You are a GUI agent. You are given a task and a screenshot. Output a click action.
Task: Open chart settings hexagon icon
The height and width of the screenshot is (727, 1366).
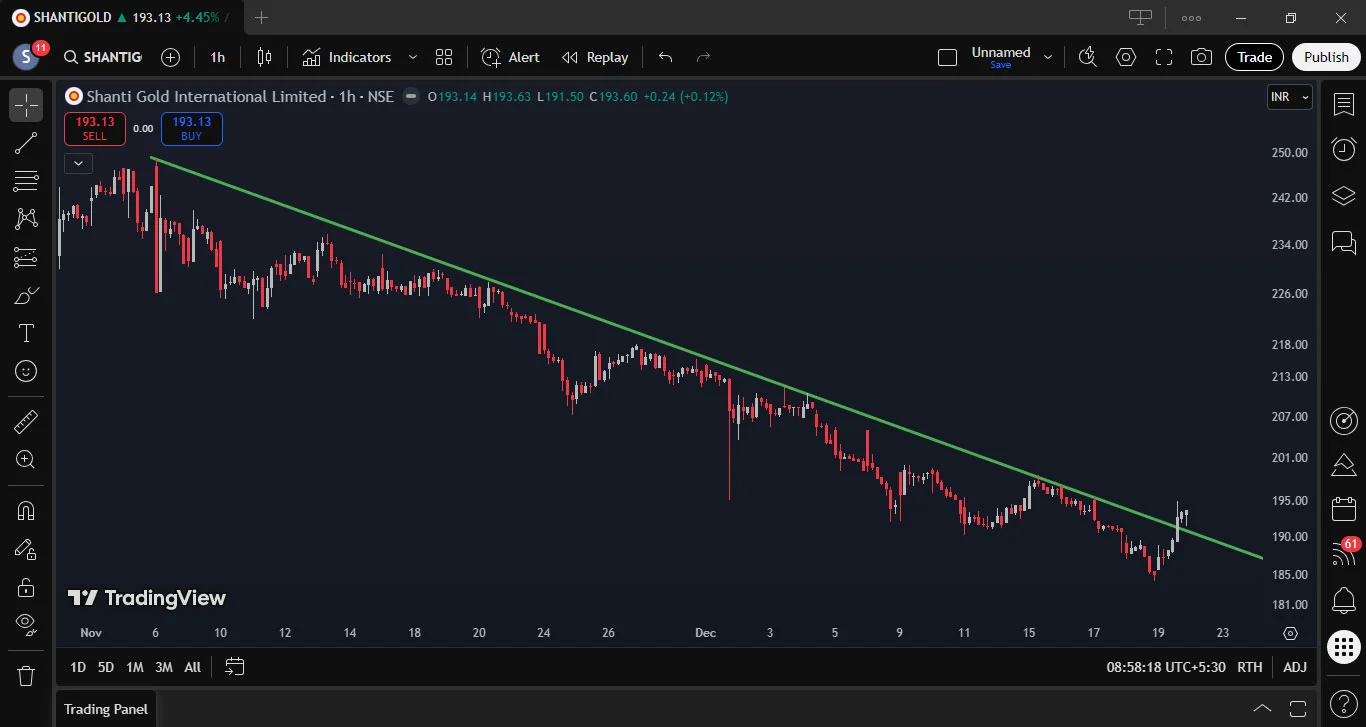[1126, 57]
